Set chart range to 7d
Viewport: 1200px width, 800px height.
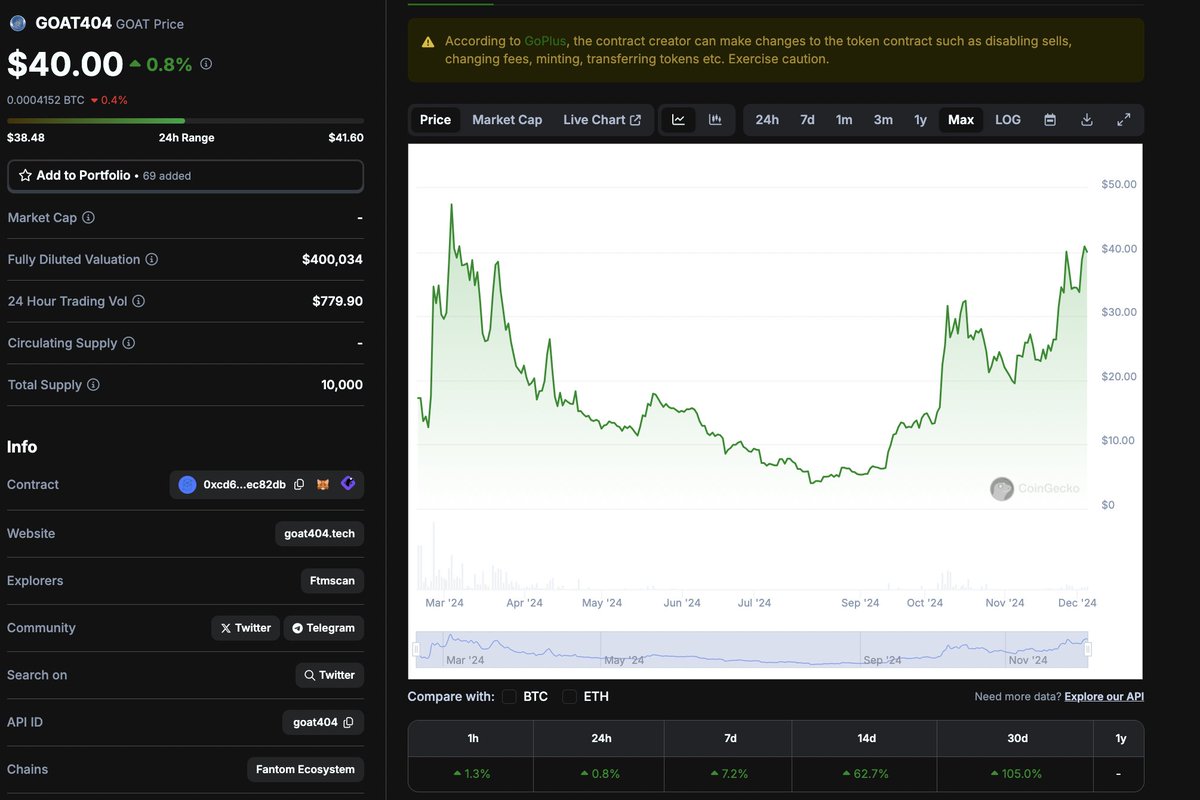point(807,120)
